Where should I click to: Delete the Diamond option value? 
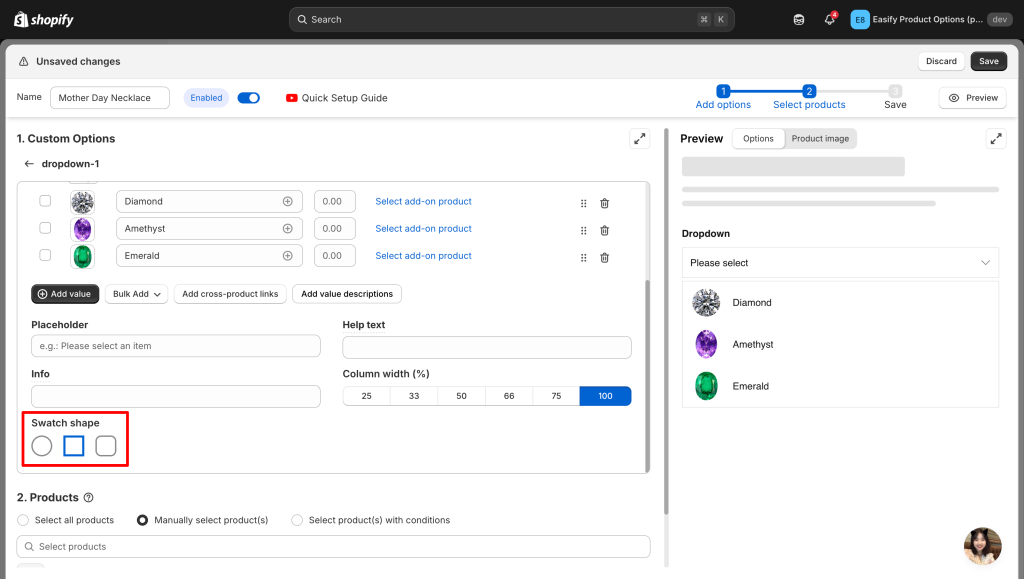coord(604,202)
